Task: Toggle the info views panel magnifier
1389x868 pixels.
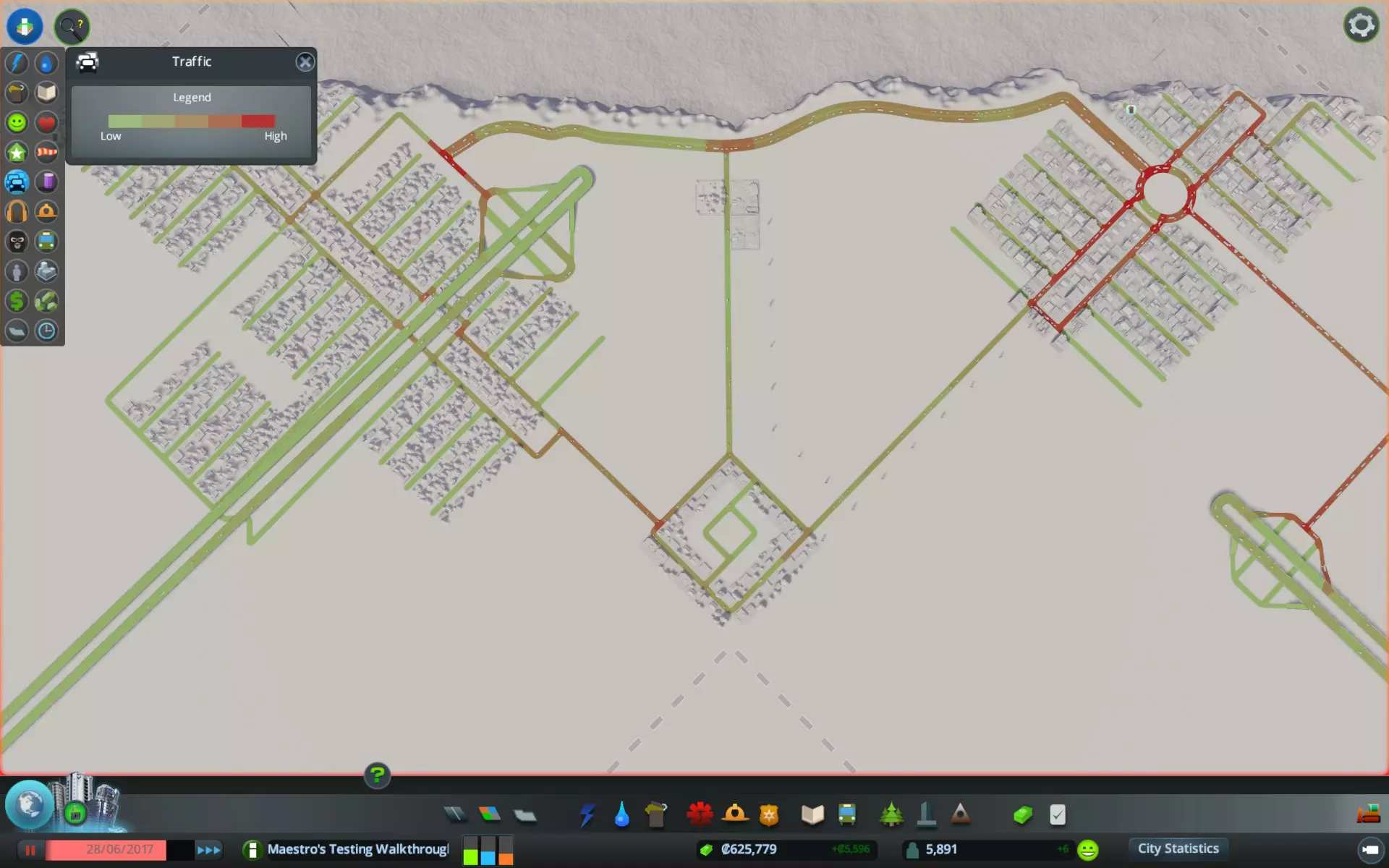Action: coord(71,27)
